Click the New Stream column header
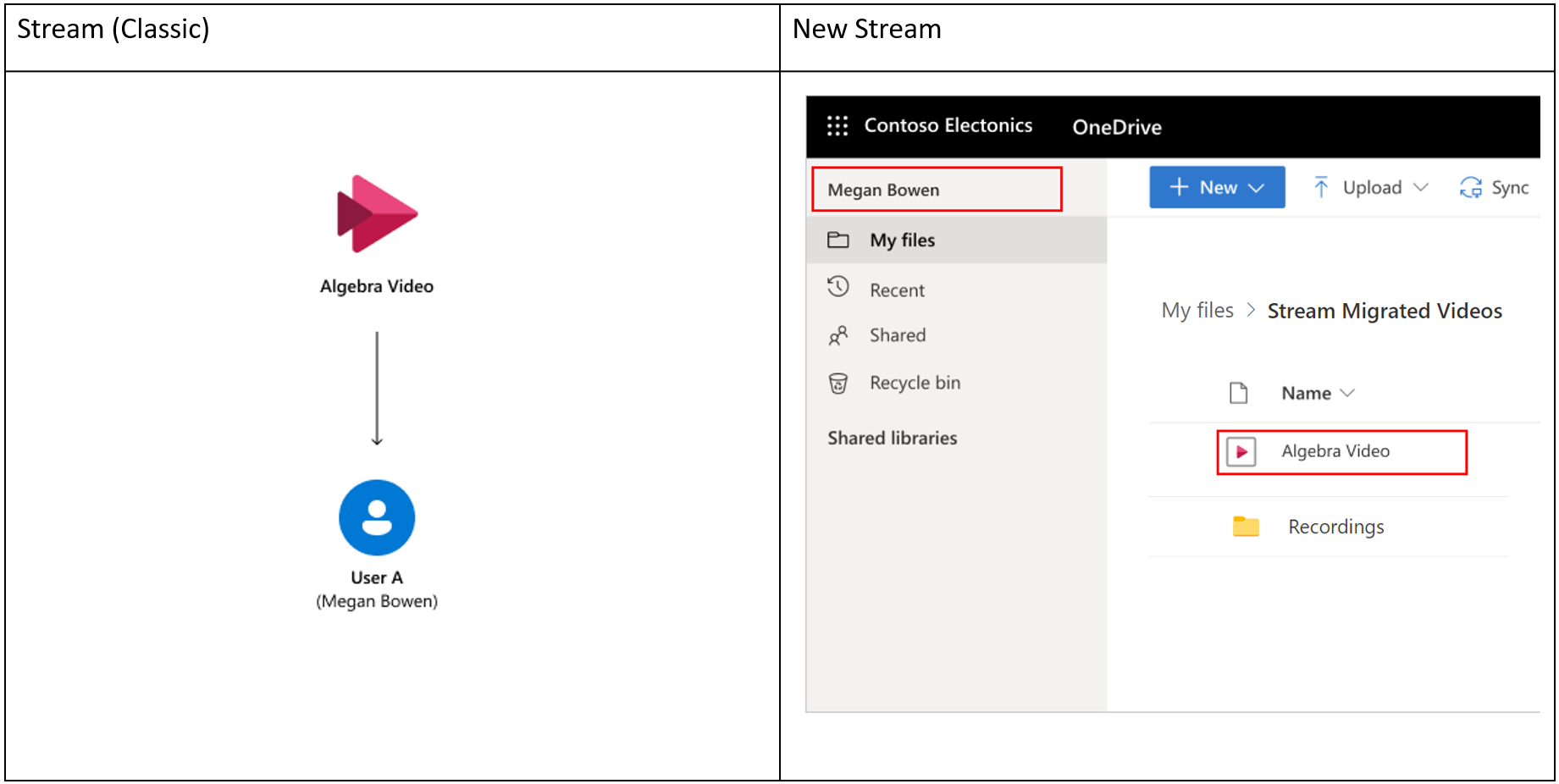This screenshot has height=784, width=1559. click(x=866, y=29)
